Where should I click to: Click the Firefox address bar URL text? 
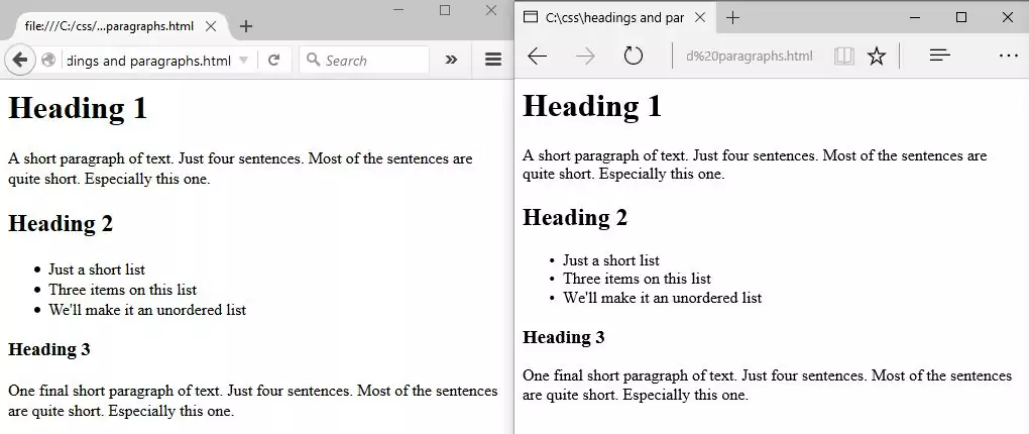[149, 61]
